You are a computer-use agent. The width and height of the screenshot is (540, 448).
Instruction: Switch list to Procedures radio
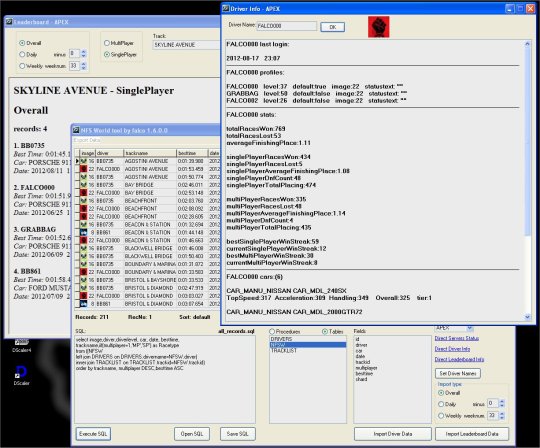[272, 331]
